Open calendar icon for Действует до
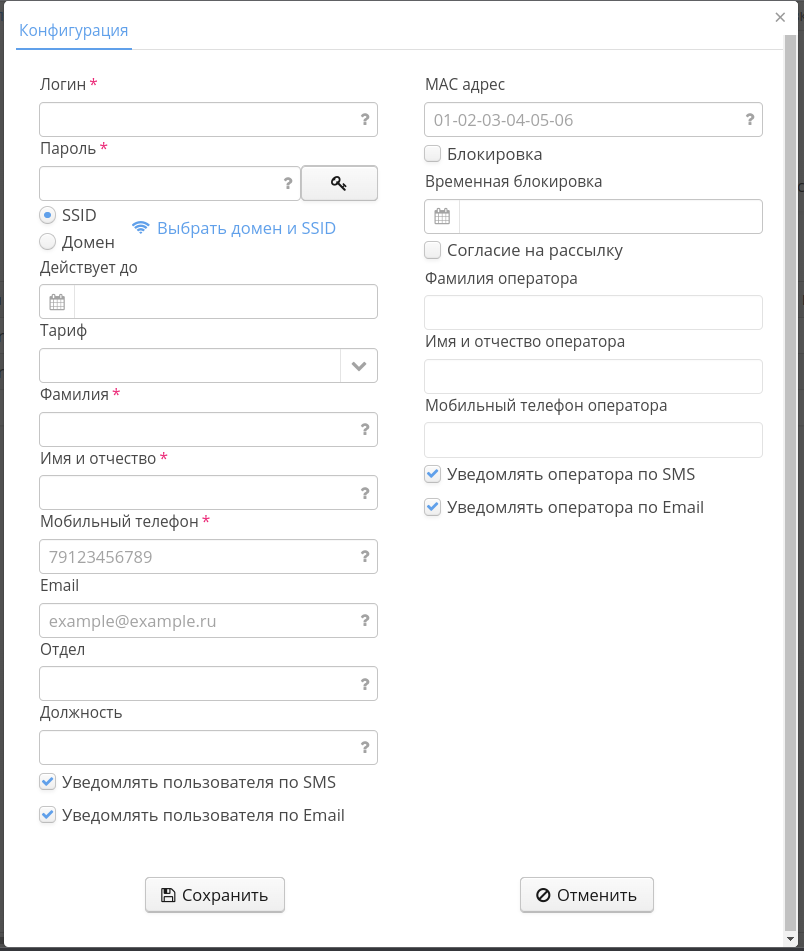This screenshot has height=951, width=804. 57,302
